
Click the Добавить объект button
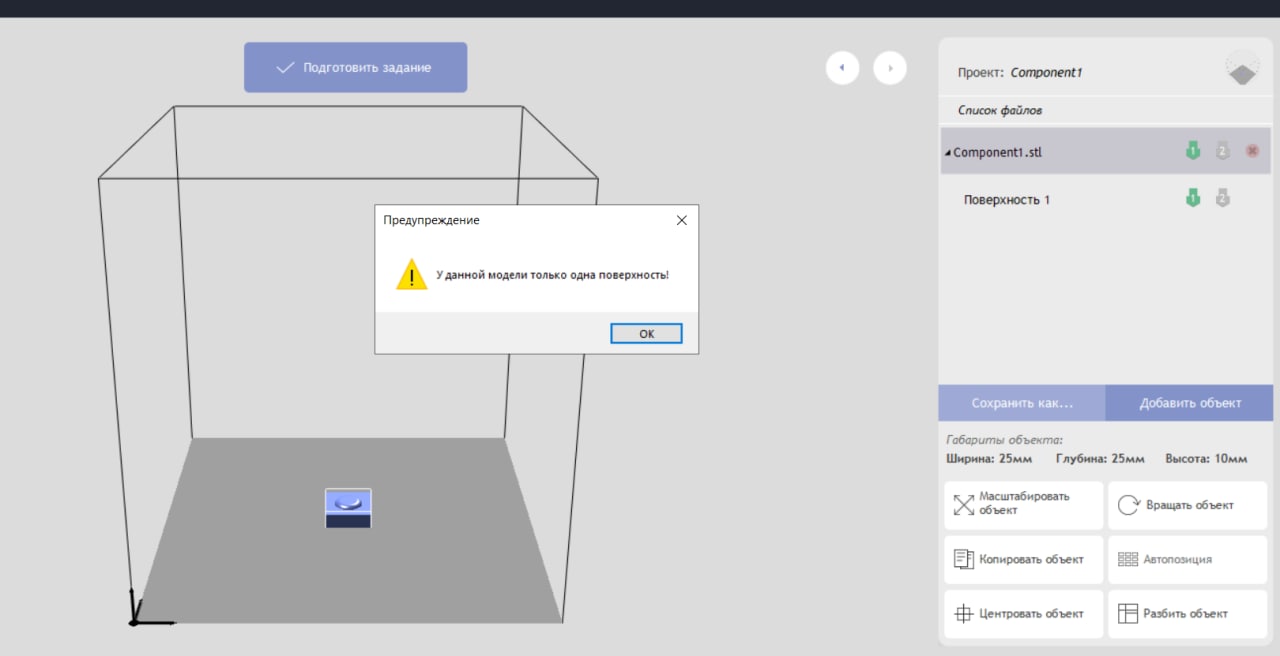tap(1190, 403)
